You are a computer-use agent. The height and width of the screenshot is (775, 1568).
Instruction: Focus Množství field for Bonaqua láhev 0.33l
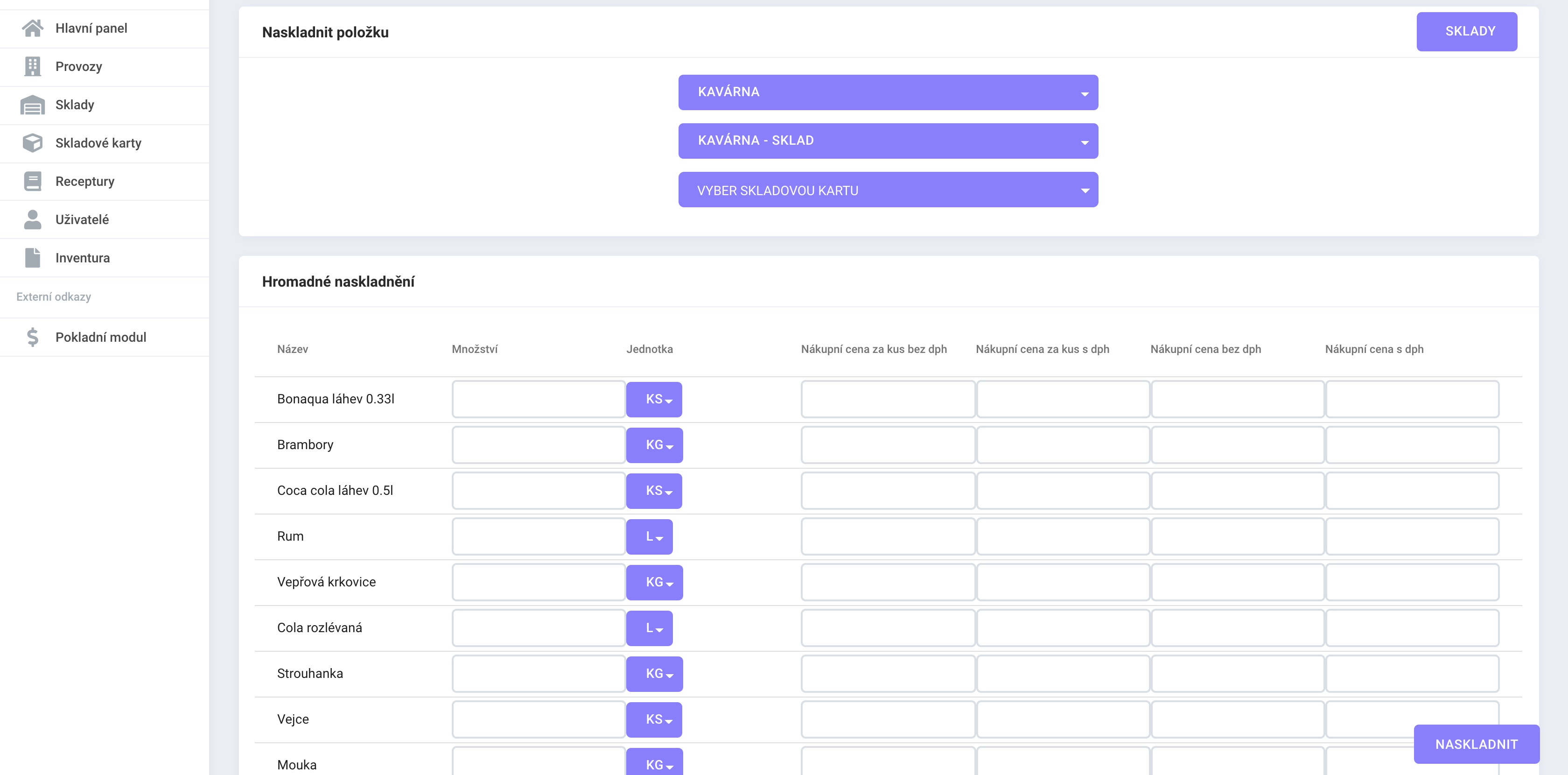click(x=538, y=399)
